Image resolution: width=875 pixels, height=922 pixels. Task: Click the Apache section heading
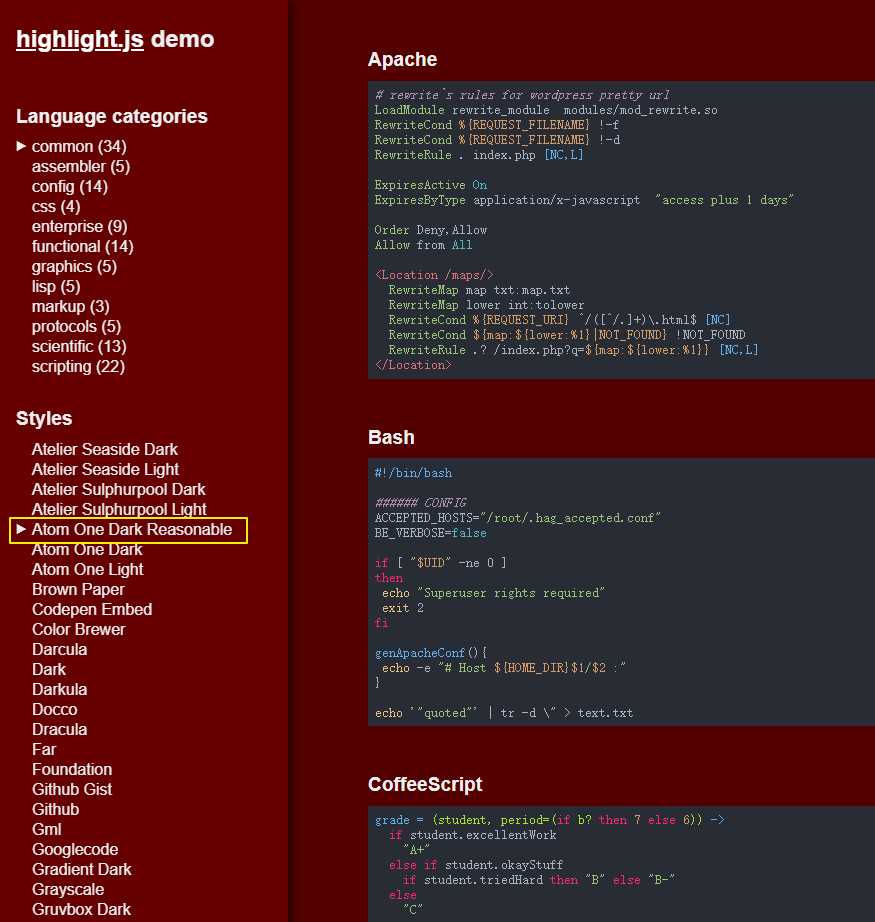[402, 59]
